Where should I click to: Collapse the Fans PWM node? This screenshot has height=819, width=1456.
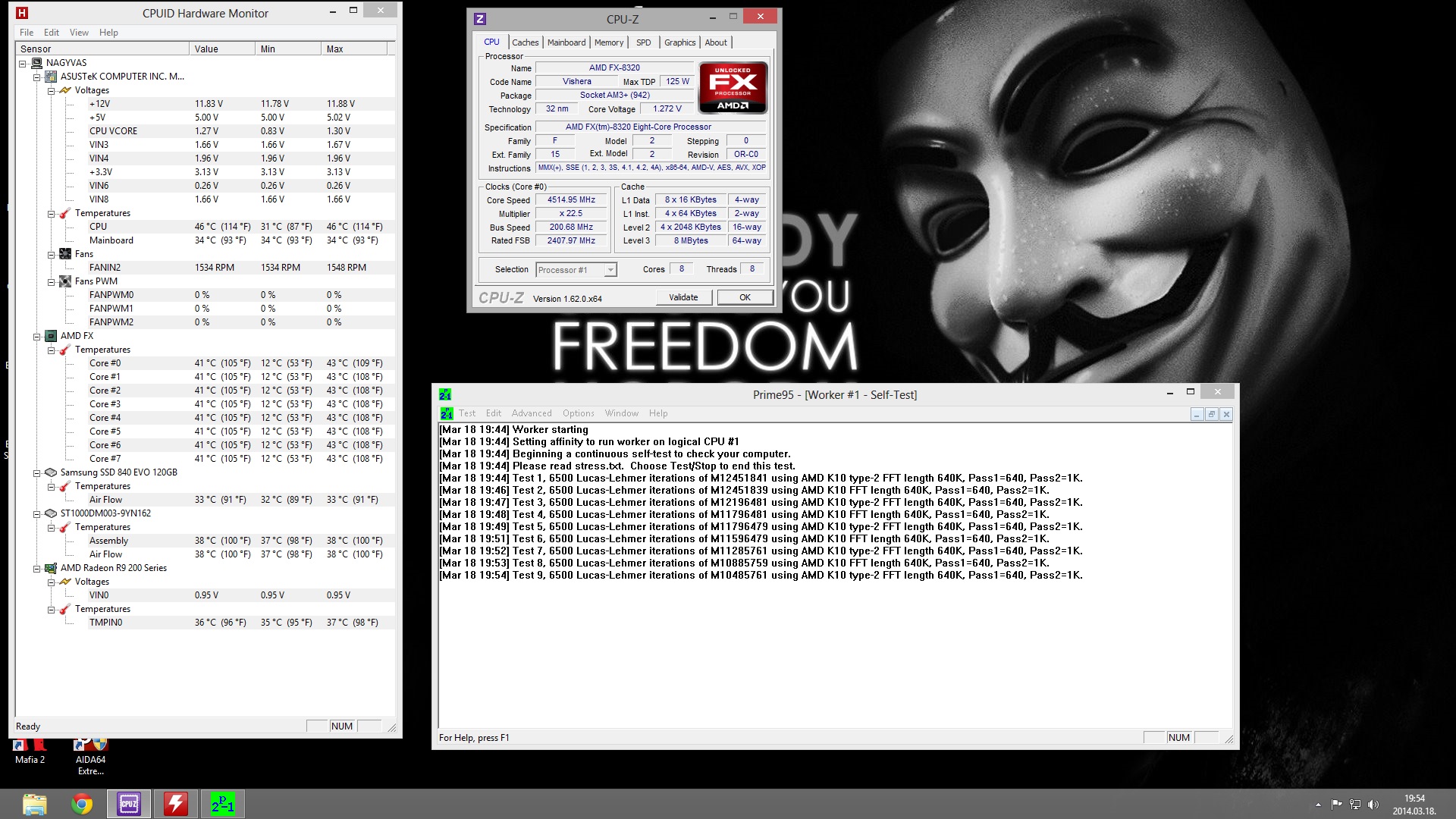pyautogui.click(x=51, y=282)
